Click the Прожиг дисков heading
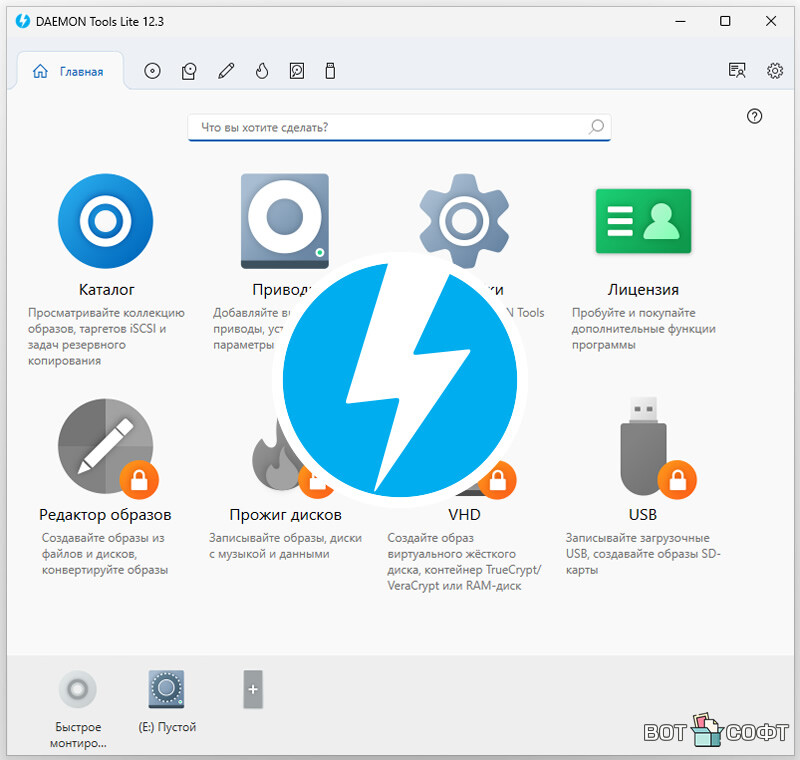The image size is (800, 760). [x=285, y=515]
